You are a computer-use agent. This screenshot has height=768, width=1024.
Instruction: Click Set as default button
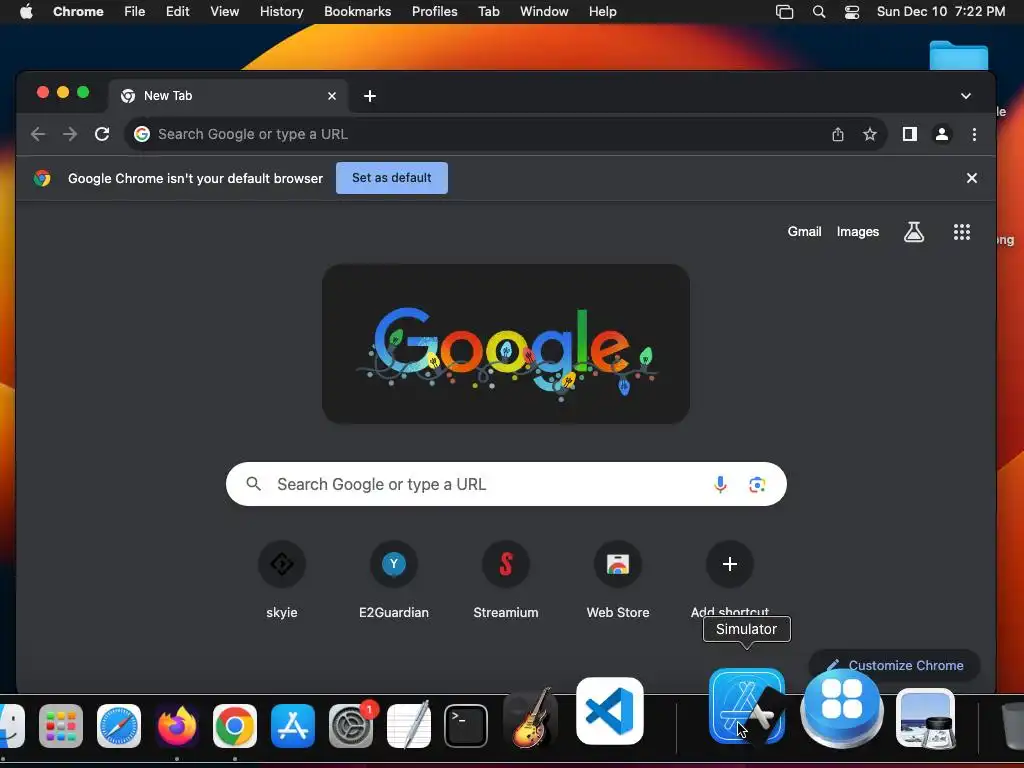pos(392,178)
